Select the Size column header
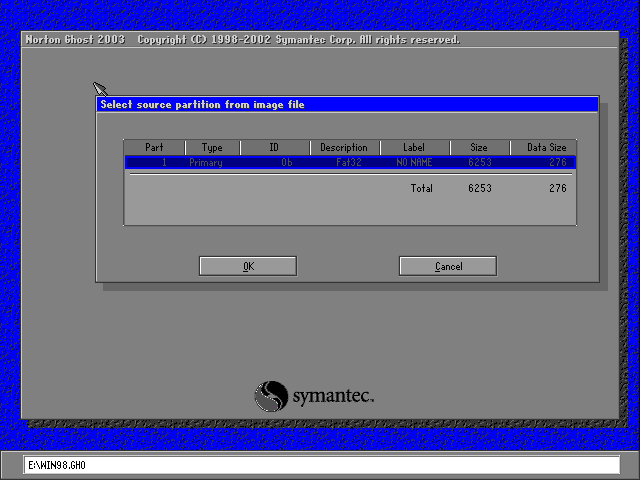The width and height of the screenshot is (640, 480). [x=479, y=147]
